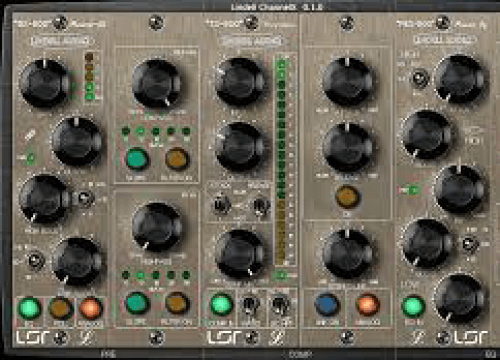Select the PRE section tab
The height and width of the screenshot is (360, 500).
(x=107, y=354)
